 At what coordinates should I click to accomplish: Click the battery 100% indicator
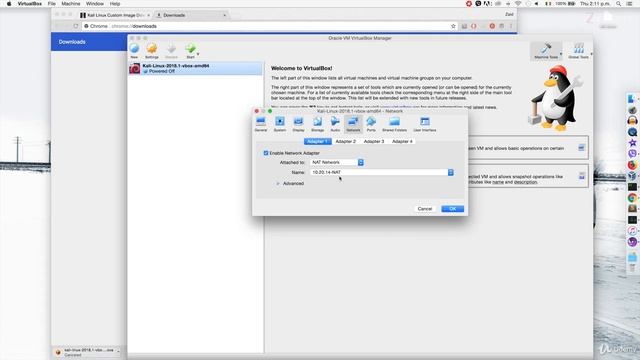tap(565, 4)
